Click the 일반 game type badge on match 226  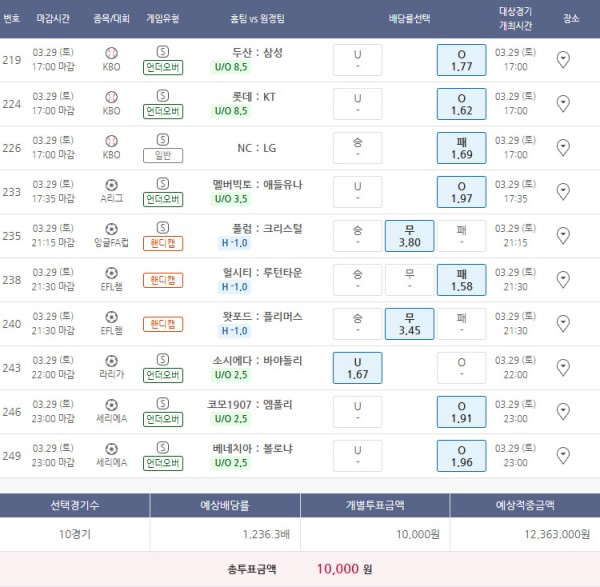click(x=163, y=155)
